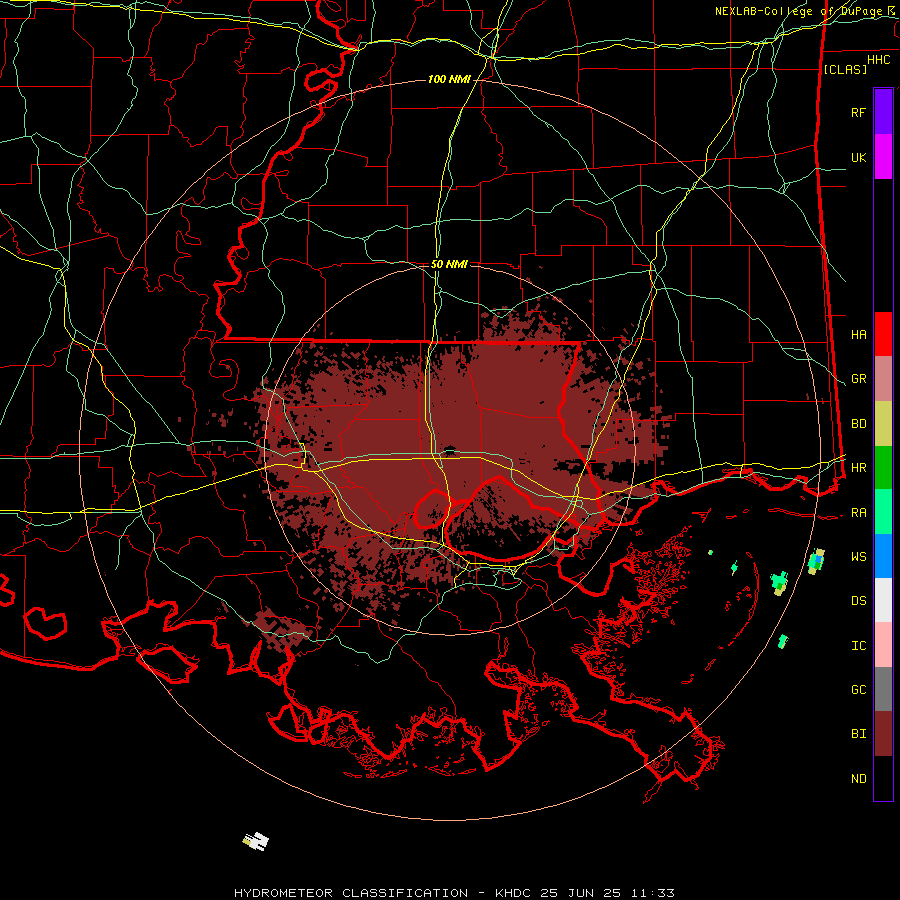This screenshot has height=900, width=900.
Task: Click the Hydrometeor Classification KHDC title caption
Action: pyautogui.click(x=454, y=893)
